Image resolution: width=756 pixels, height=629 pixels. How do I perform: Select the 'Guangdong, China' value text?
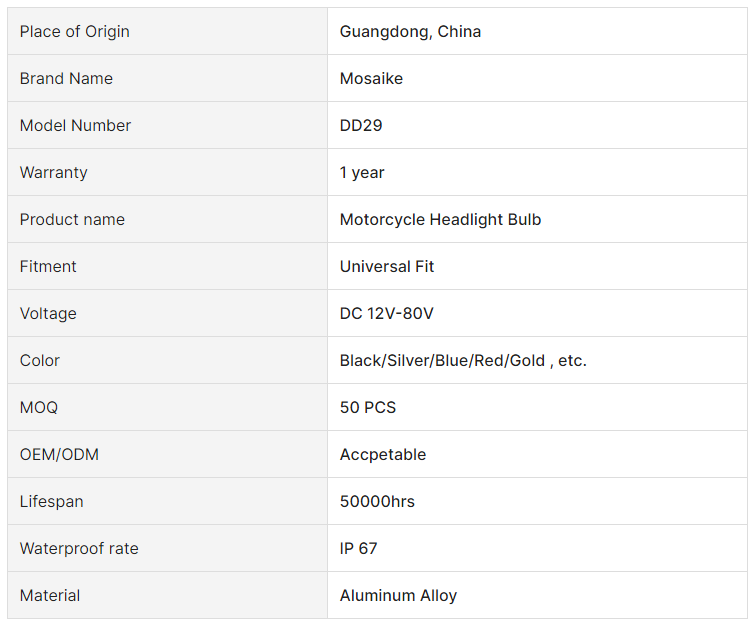click(x=410, y=31)
